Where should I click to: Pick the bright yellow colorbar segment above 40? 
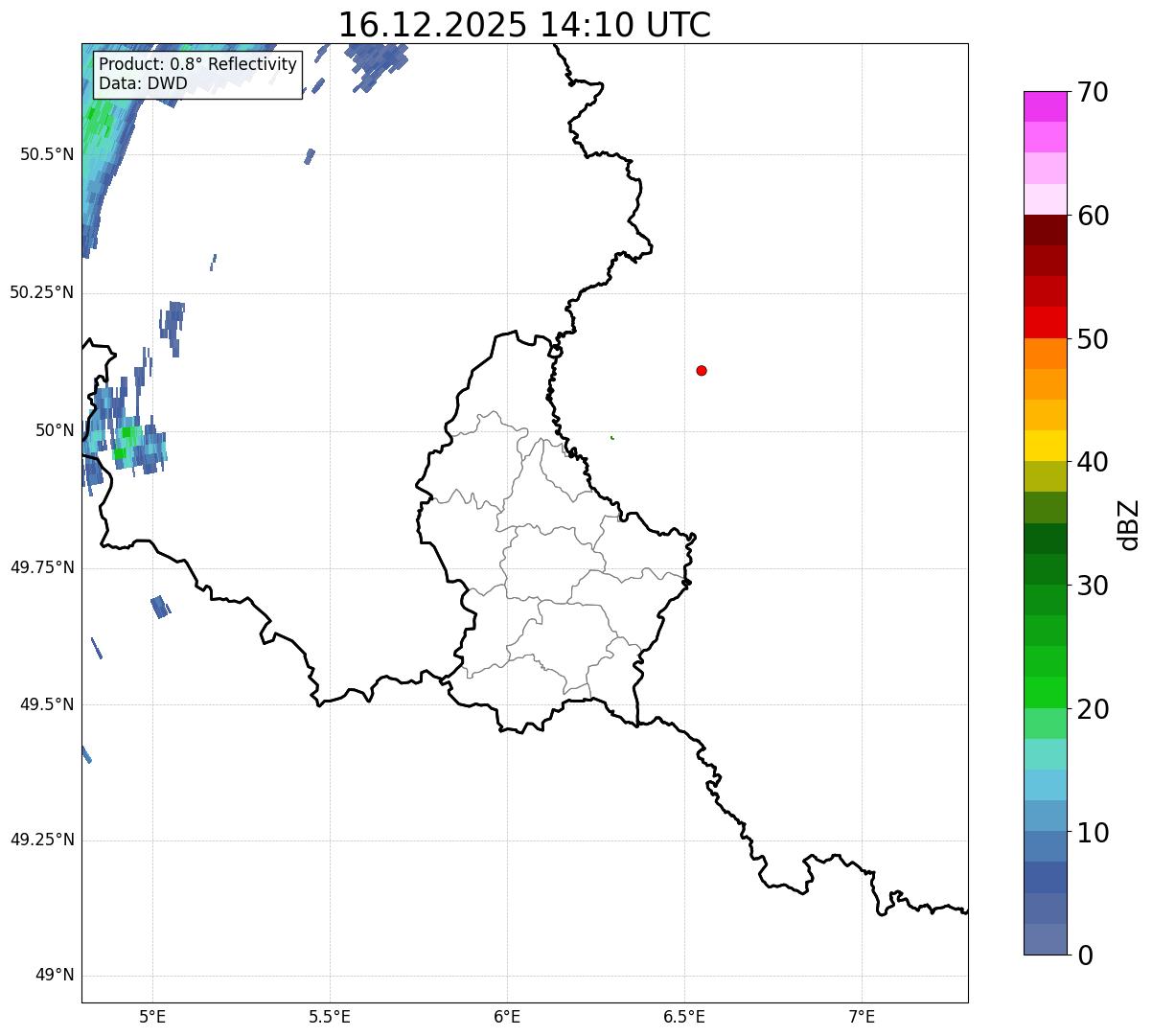(1045, 446)
